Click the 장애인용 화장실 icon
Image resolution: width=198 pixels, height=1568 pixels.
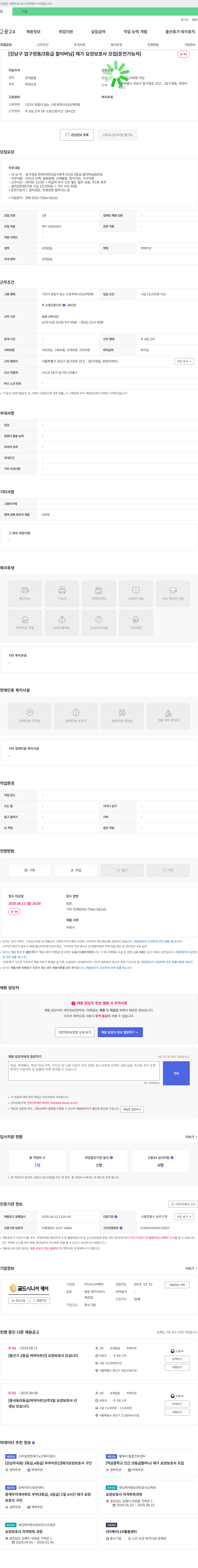[x=122, y=716]
